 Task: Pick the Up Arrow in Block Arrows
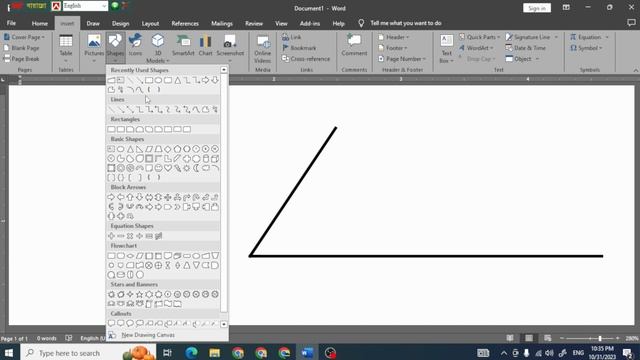130,197
